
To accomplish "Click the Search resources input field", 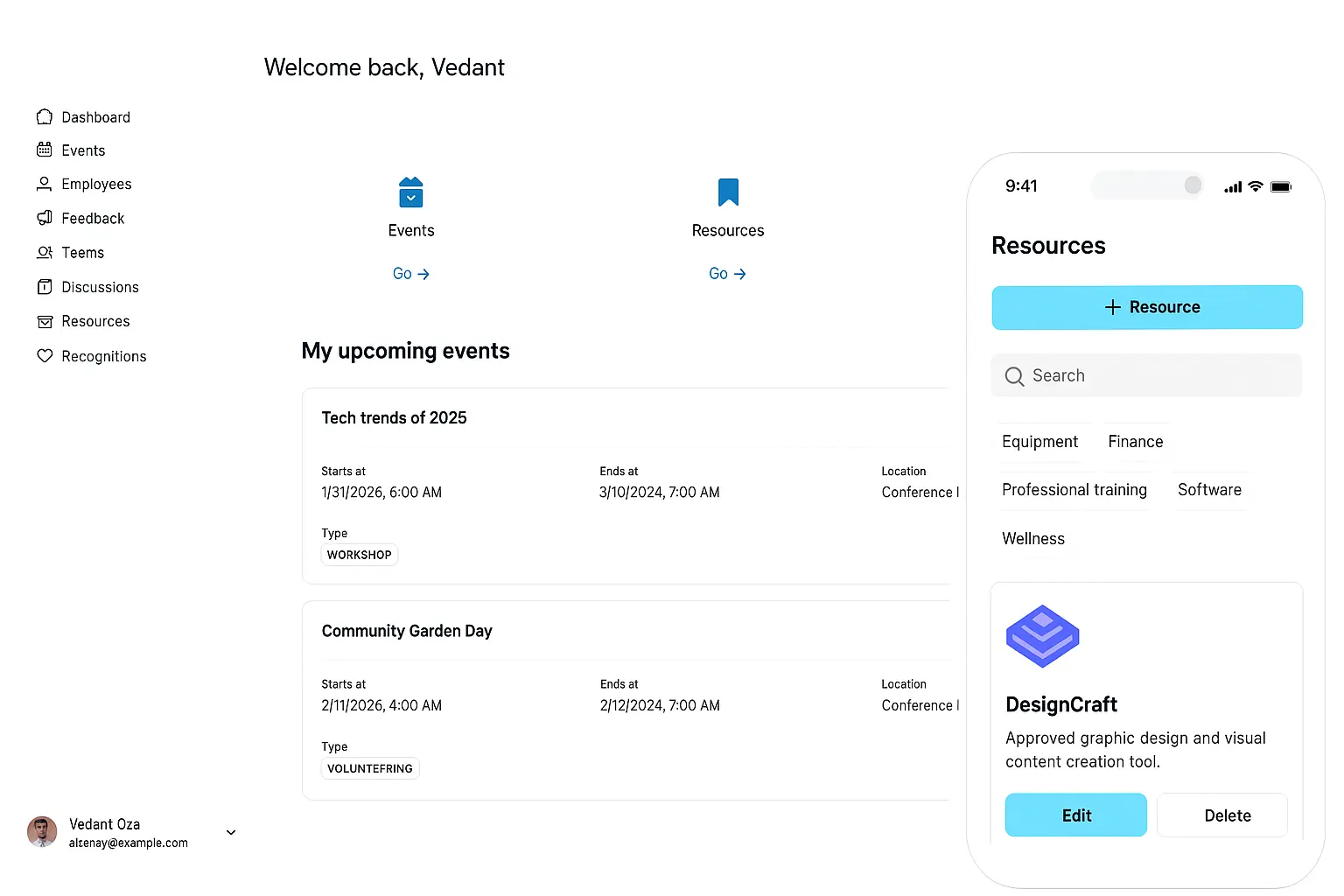I will click(1146, 376).
